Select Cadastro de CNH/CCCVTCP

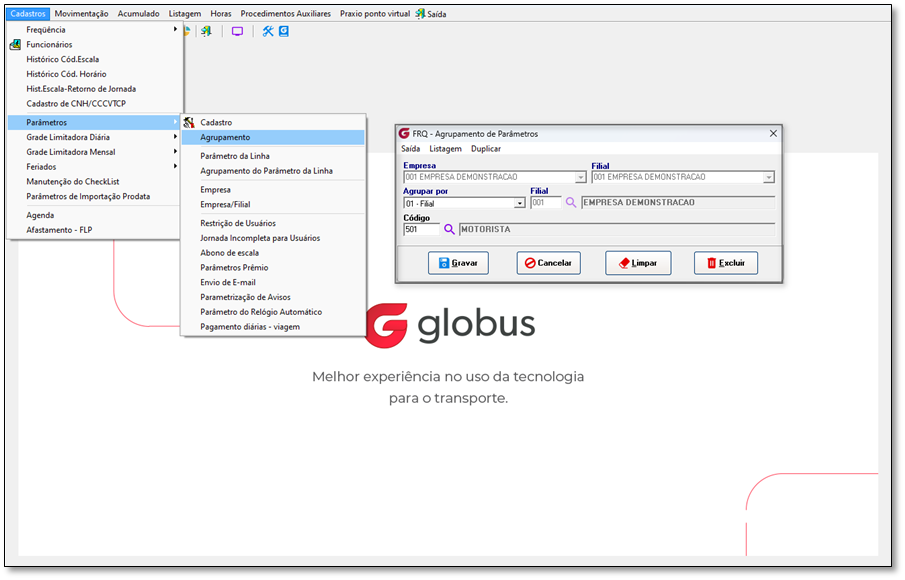click(95, 104)
